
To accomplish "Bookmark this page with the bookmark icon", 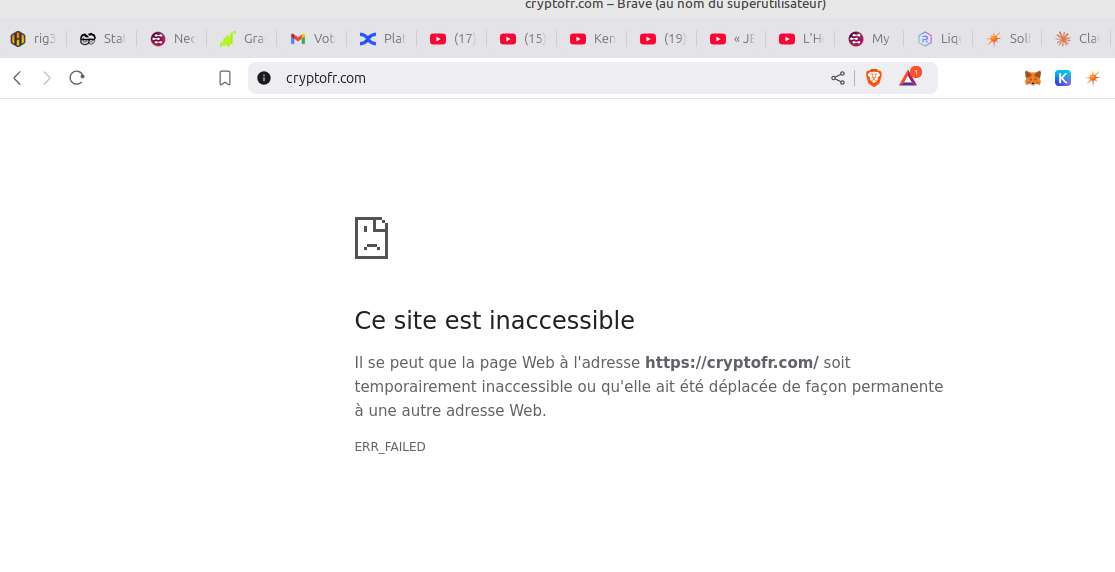I will [x=225, y=78].
